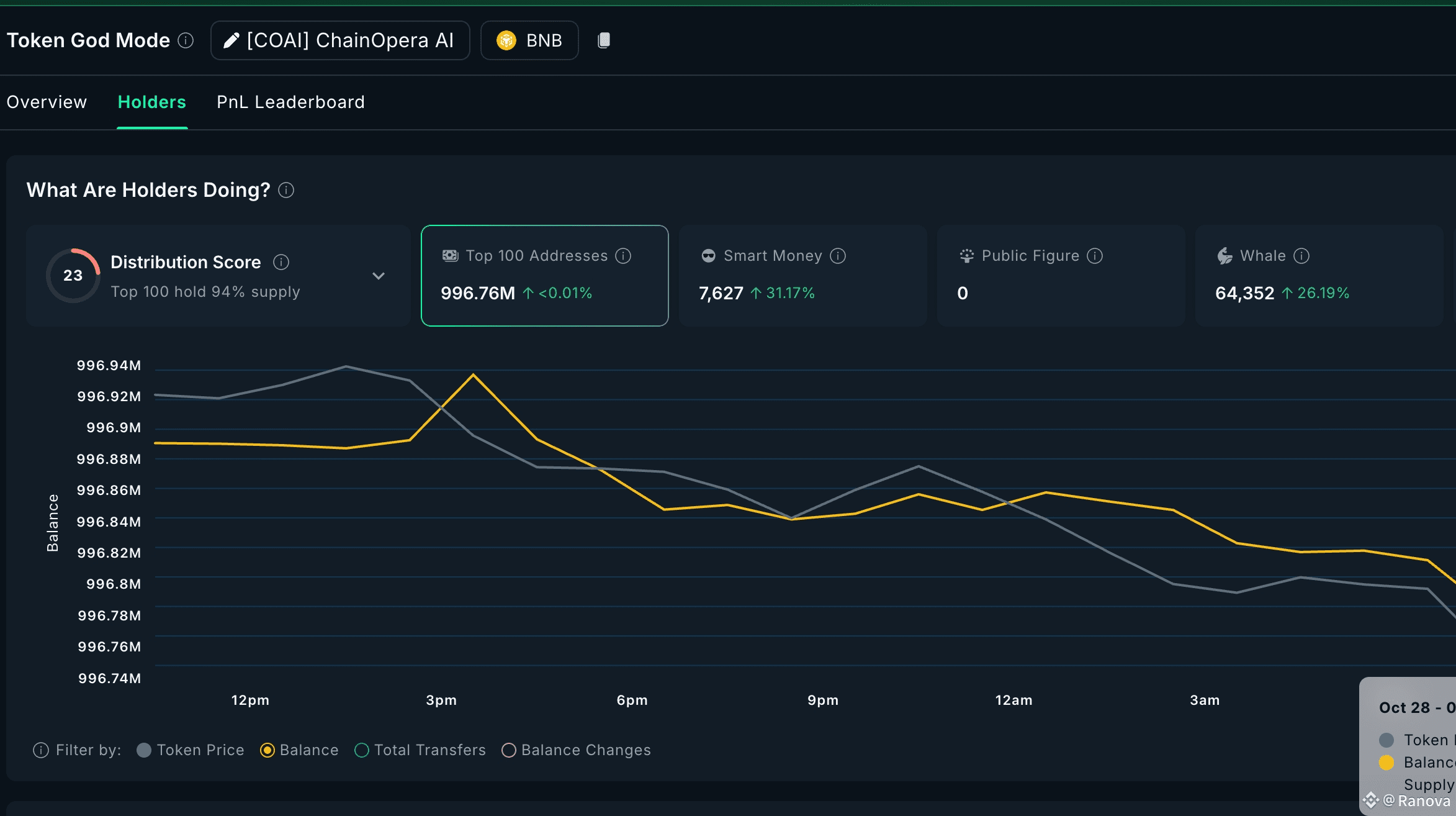The image size is (1456, 816).
Task: Switch to the Overview tab
Action: (x=47, y=102)
